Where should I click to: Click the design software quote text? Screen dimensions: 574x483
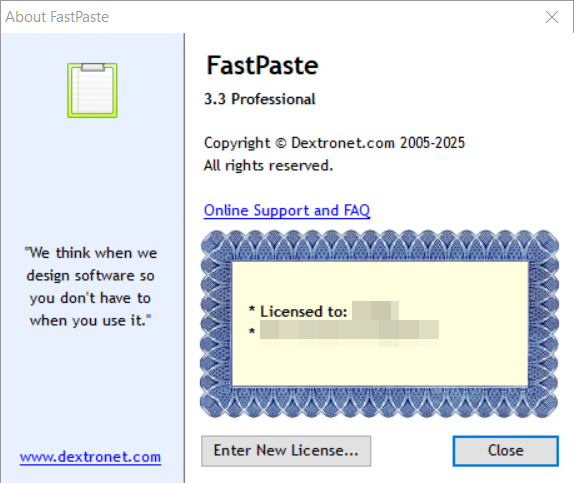(x=90, y=287)
